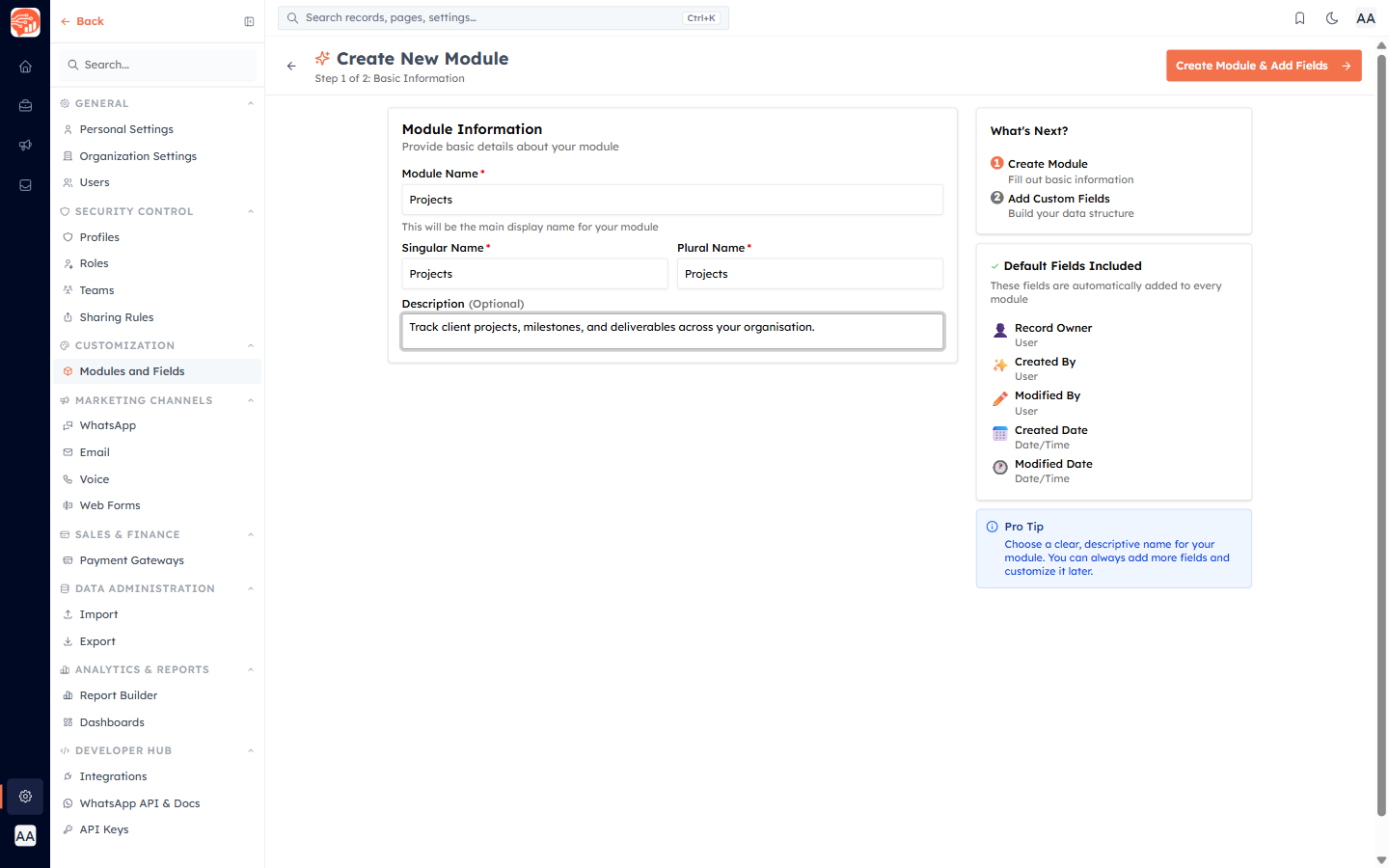Collapse the SECURITY CONTROL section

click(x=251, y=211)
